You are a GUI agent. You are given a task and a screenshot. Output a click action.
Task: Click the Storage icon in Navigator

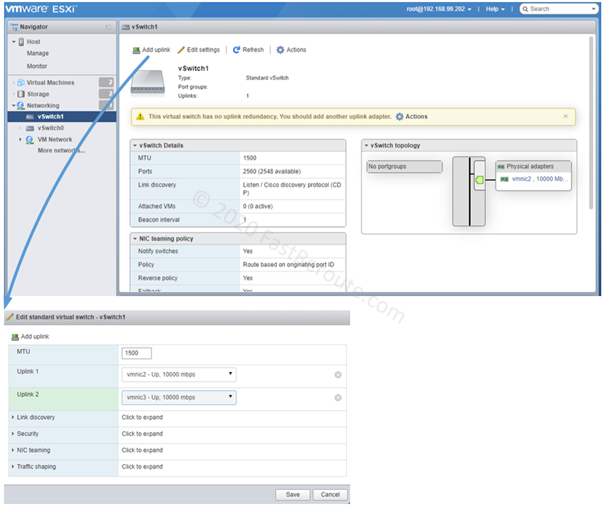pyautogui.click(x=21, y=94)
